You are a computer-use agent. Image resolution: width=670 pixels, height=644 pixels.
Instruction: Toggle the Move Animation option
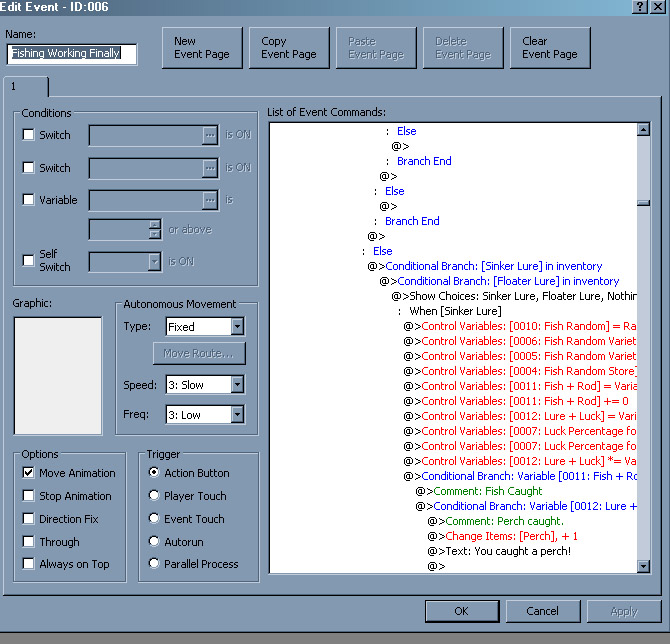coord(29,473)
